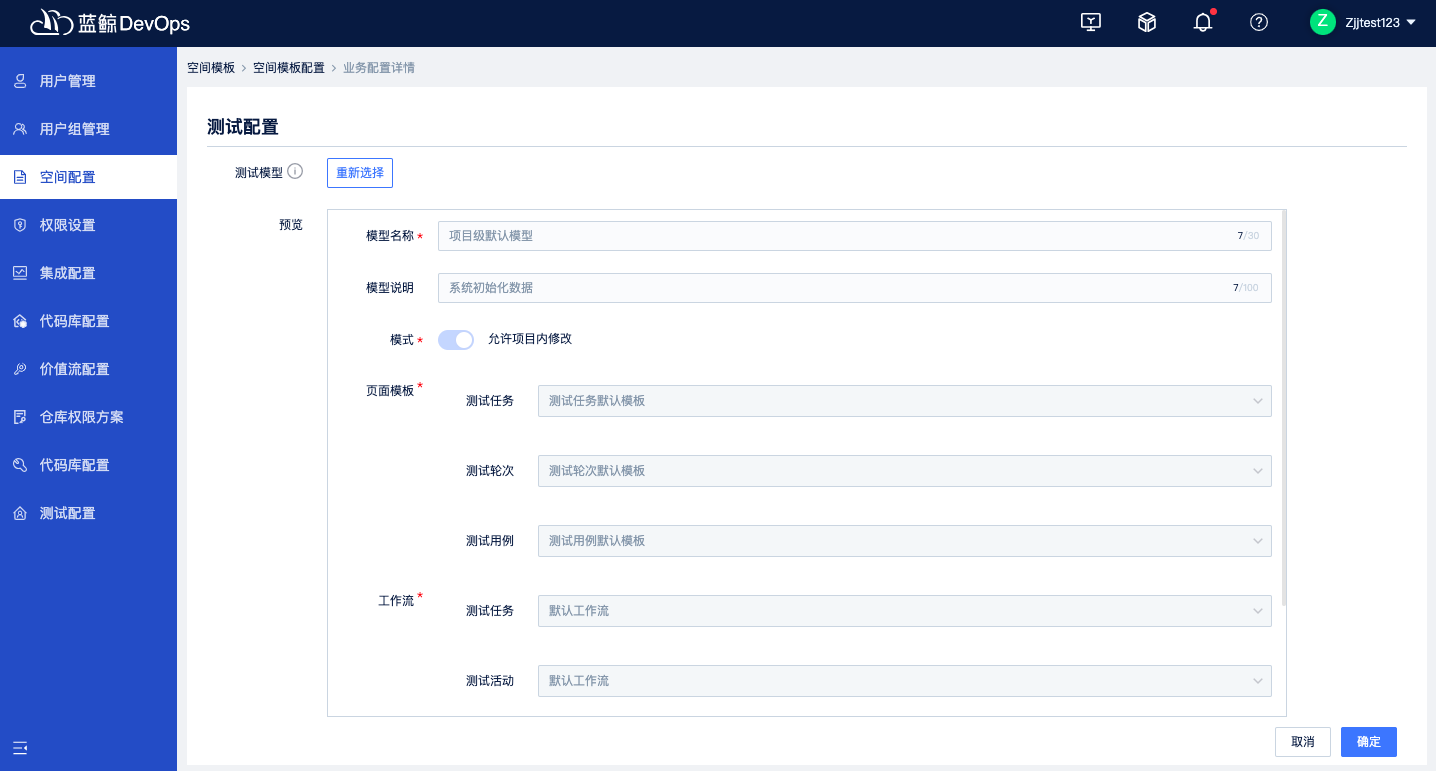Image resolution: width=1436 pixels, height=771 pixels.
Task: Click the 预览 label
Action: click(291, 225)
